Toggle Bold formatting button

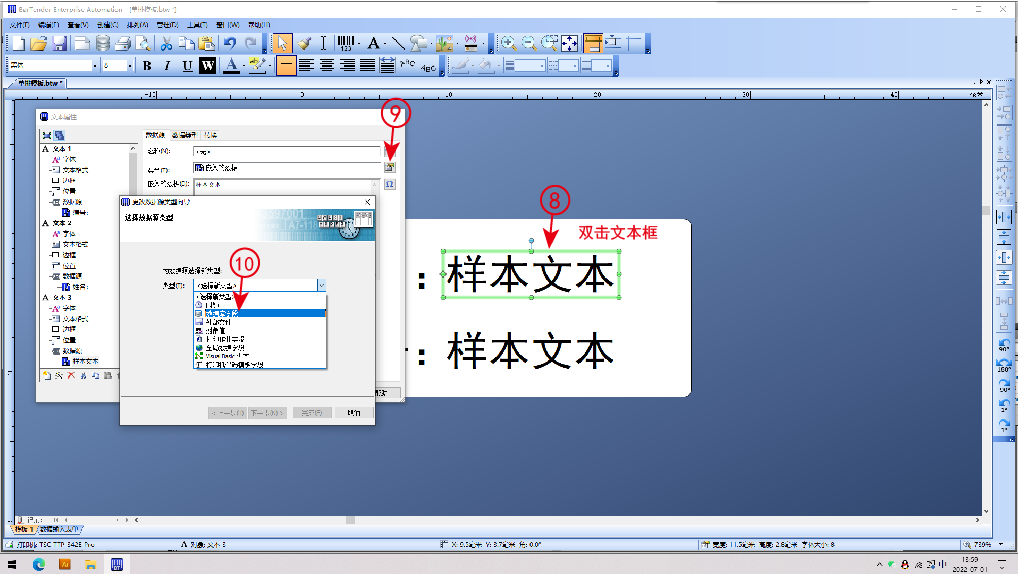tap(147, 66)
